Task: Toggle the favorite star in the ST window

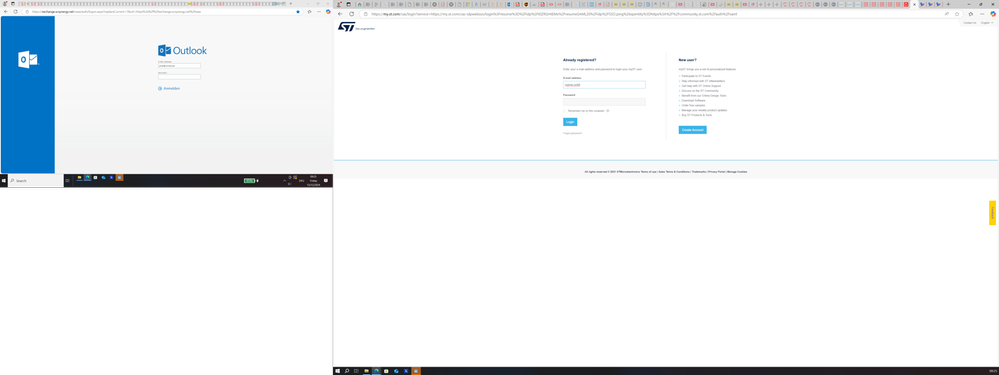Action: [x=957, y=13]
